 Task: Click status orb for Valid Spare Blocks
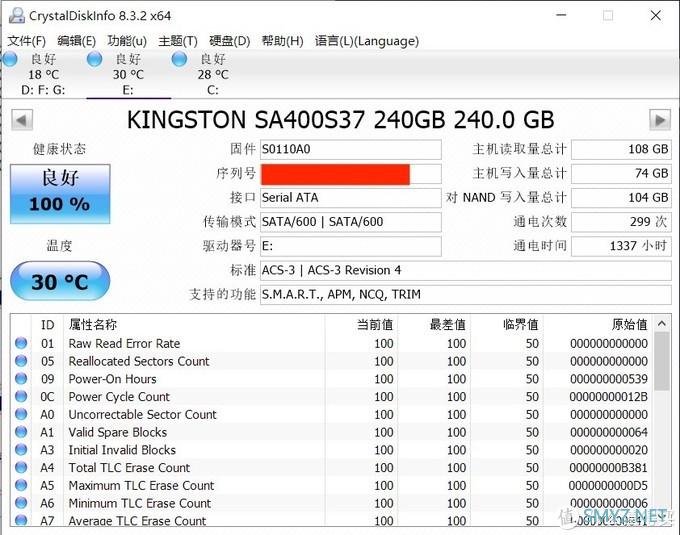(x=21, y=432)
